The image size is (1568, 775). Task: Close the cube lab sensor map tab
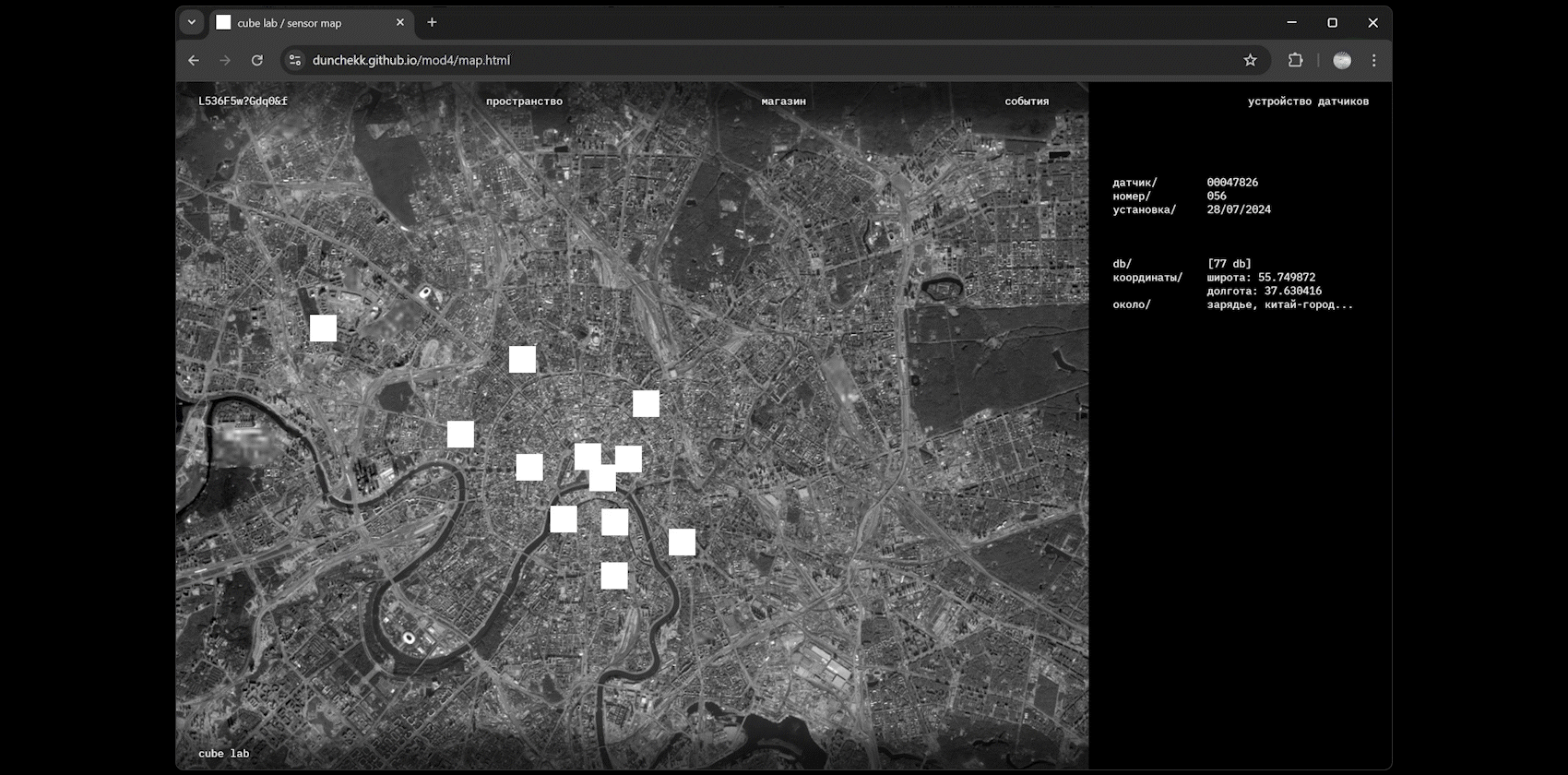pyautogui.click(x=399, y=22)
